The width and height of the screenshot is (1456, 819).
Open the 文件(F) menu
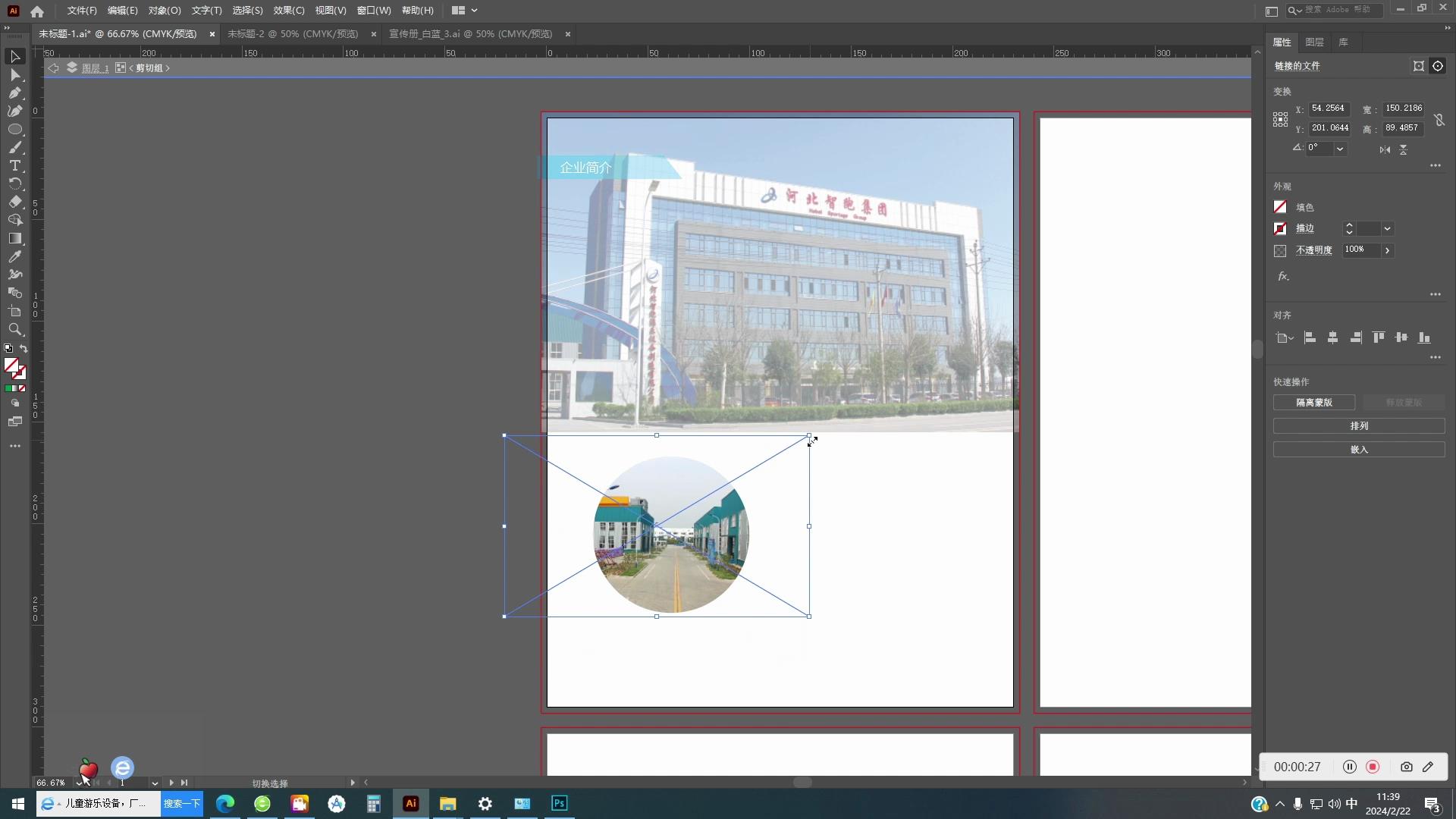(82, 11)
